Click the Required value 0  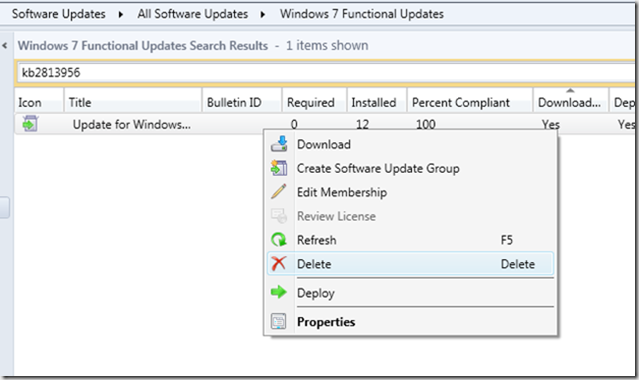click(294, 124)
